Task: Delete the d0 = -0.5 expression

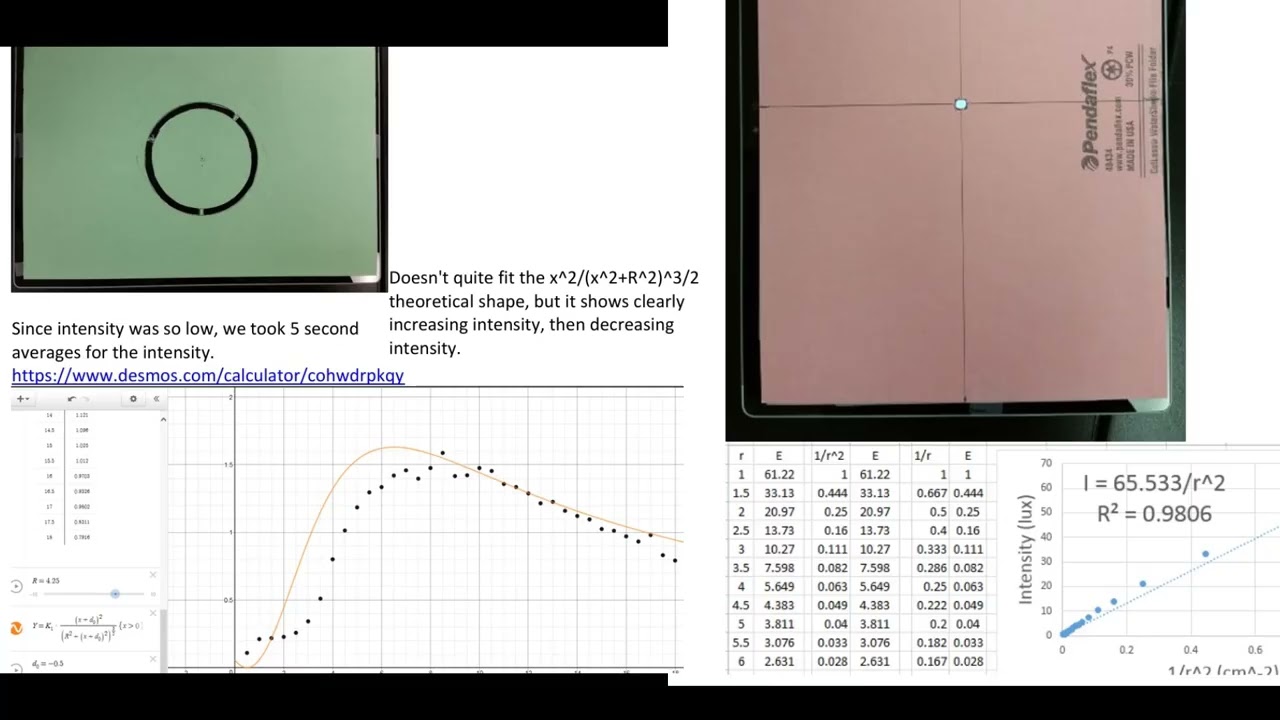Action: coord(153,659)
